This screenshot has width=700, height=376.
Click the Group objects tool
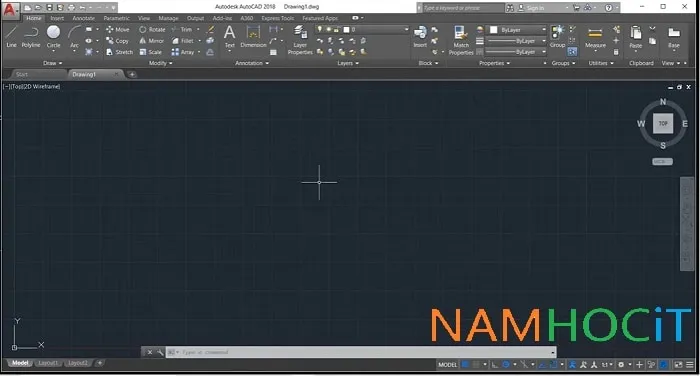(x=557, y=37)
